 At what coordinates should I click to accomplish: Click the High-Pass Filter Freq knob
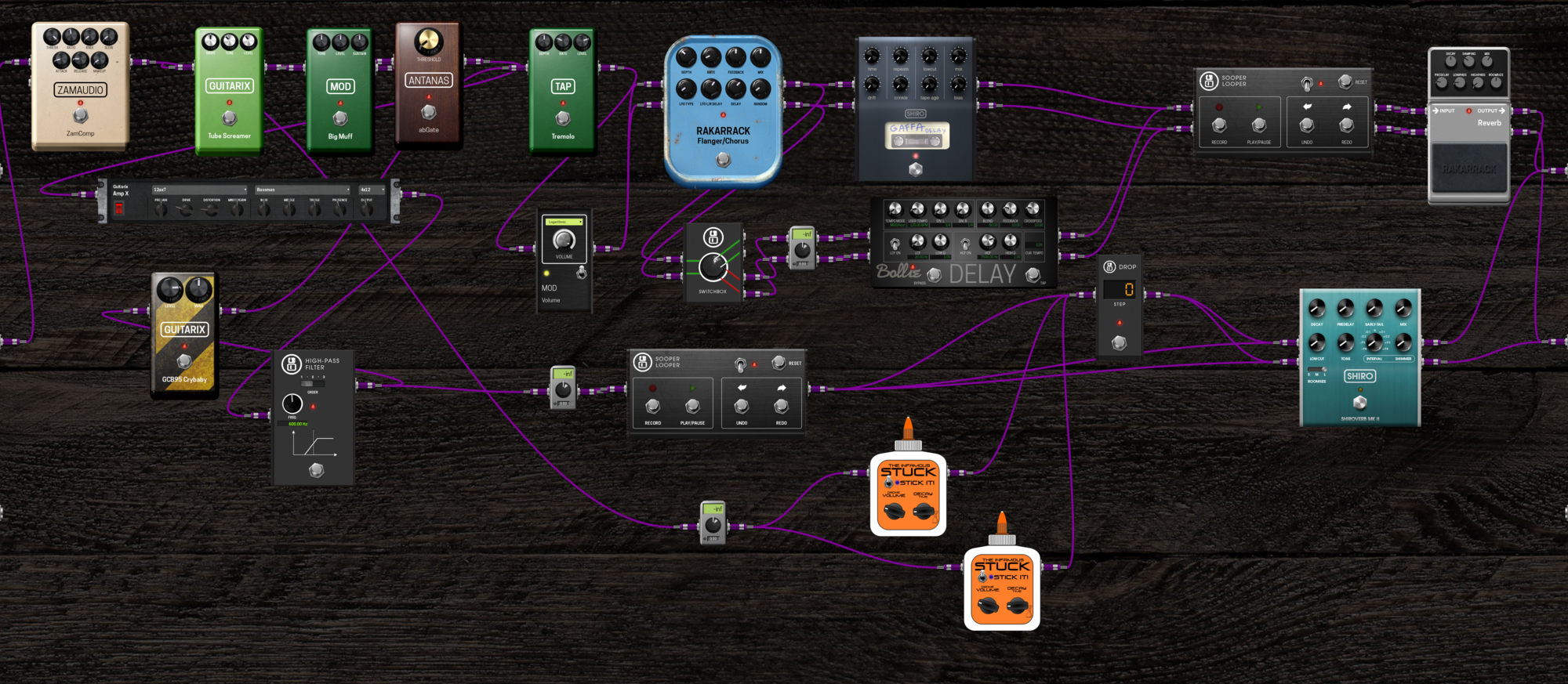292,404
